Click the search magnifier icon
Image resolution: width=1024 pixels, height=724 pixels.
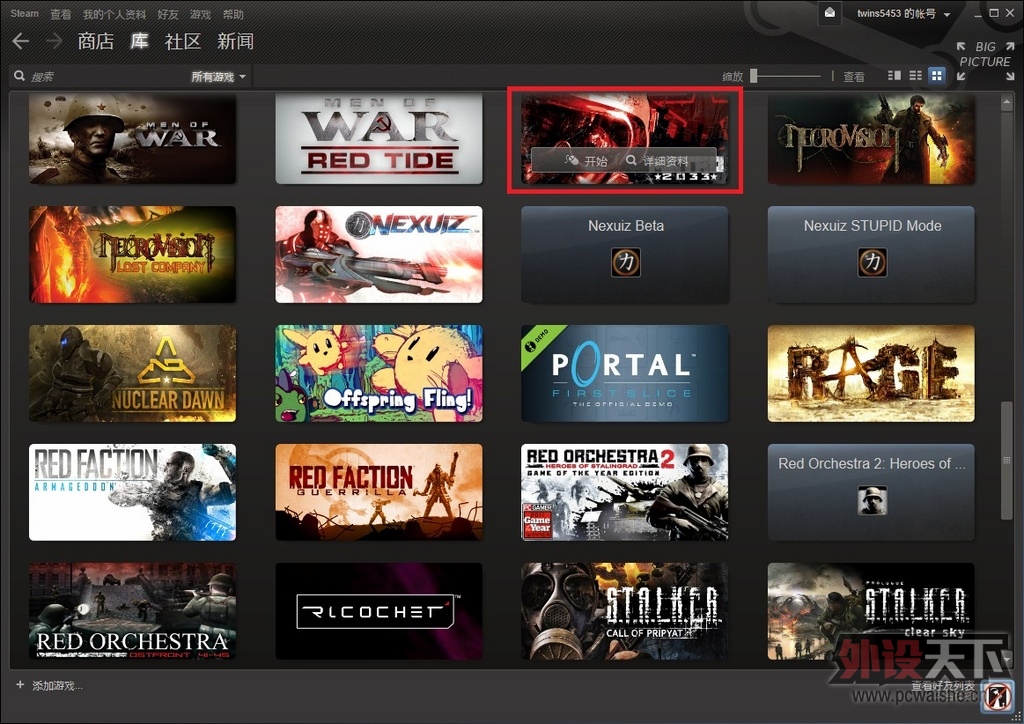(x=20, y=76)
